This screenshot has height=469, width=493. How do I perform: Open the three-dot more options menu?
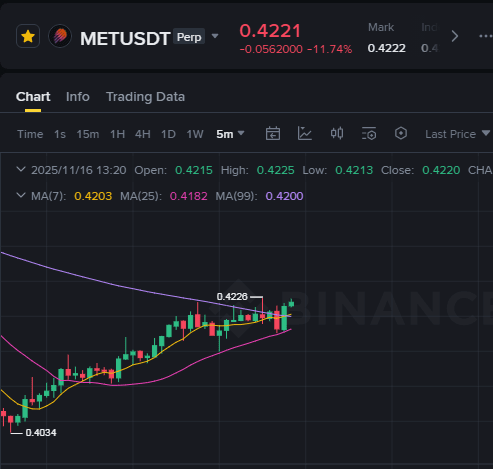coord(485,36)
